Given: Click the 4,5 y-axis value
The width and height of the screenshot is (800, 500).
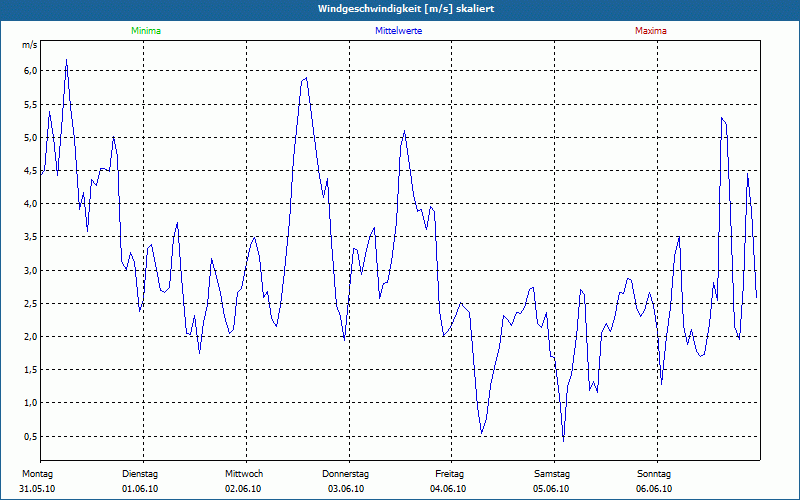Looking at the screenshot, I should coord(31,171).
